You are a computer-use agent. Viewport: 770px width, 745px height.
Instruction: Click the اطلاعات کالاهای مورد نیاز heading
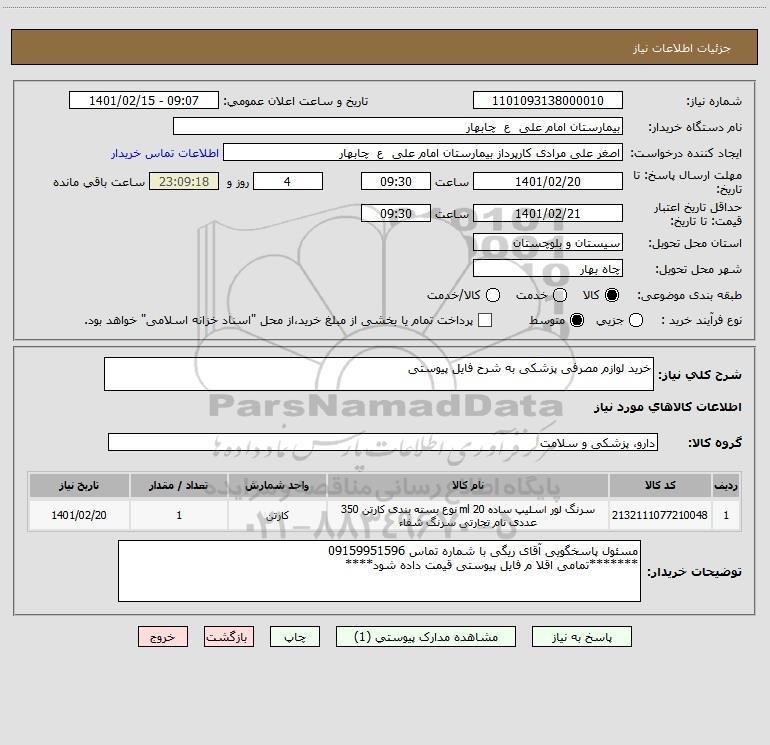pyautogui.click(x=667, y=407)
